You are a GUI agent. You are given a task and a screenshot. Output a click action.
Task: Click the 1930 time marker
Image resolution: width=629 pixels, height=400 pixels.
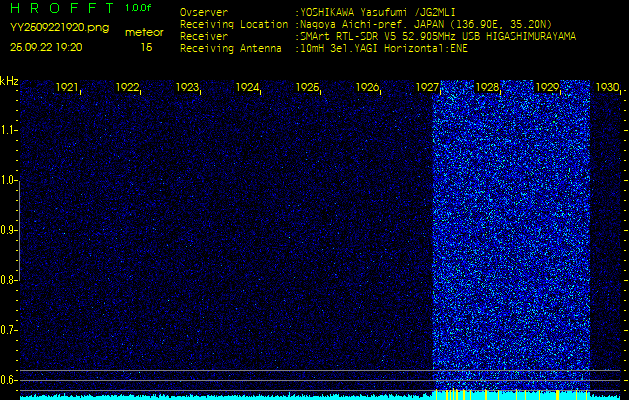click(x=607, y=87)
